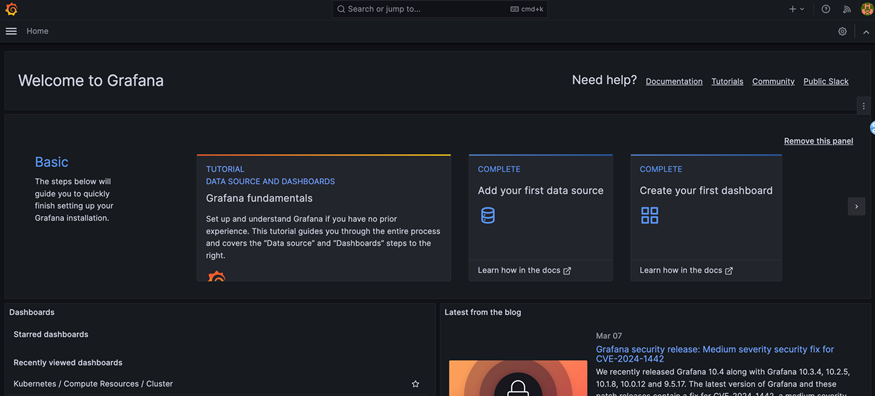The width and height of the screenshot is (875, 396).
Task: Open the panel three-dot menu
Action: tap(863, 105)
